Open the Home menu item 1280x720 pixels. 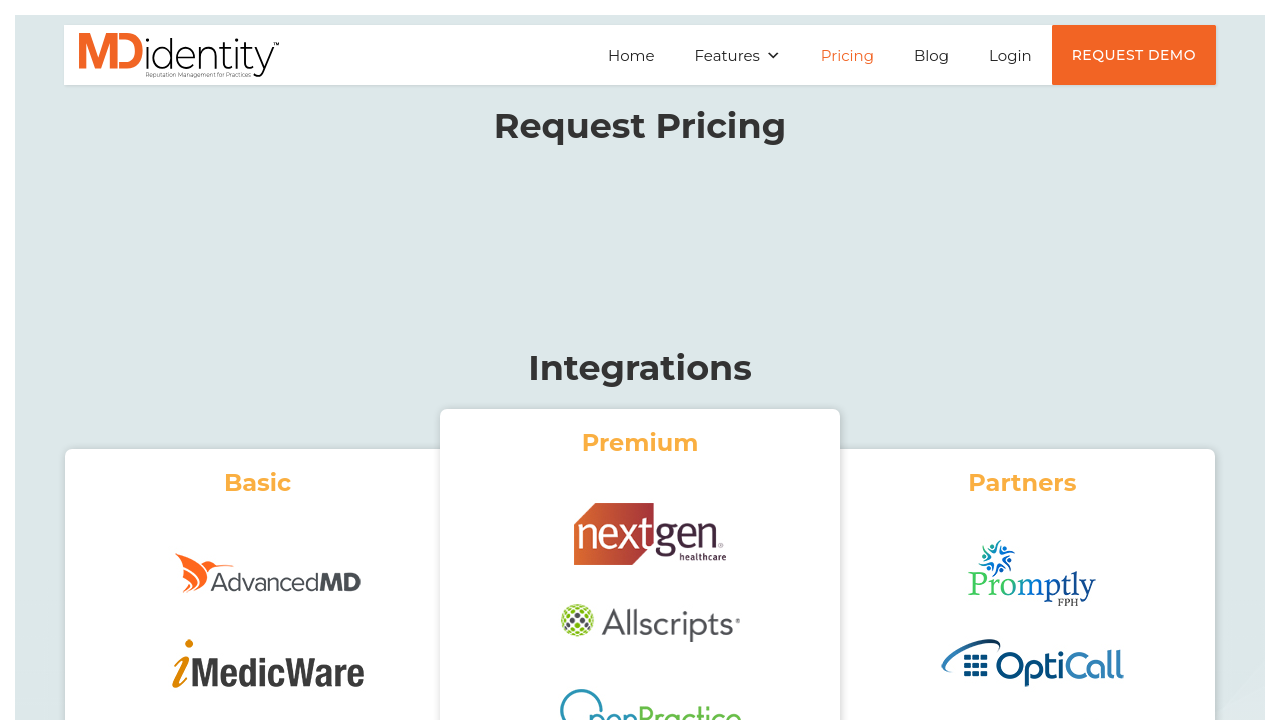click(x=631, y=56)
